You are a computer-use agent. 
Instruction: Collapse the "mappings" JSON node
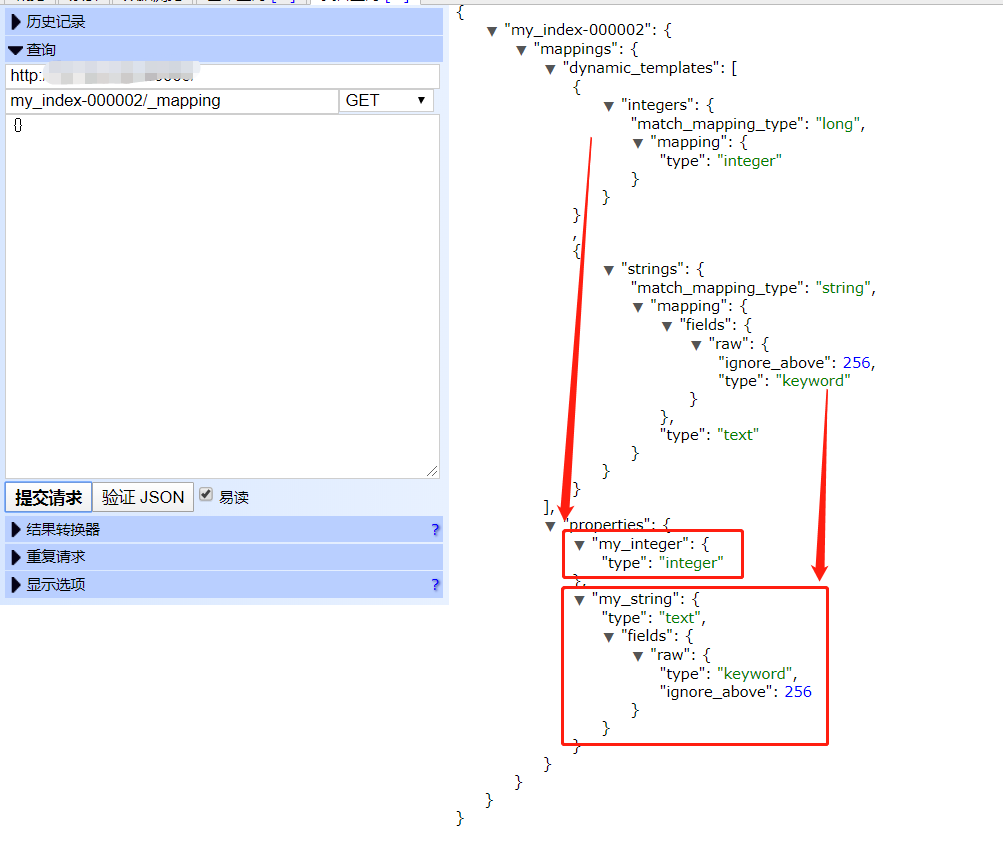521,50
